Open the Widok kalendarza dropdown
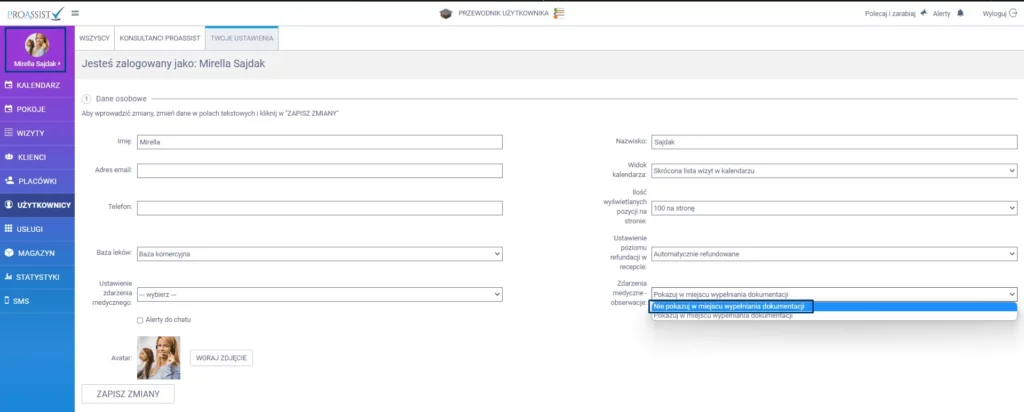The image size is (1024, 412). 833,171
